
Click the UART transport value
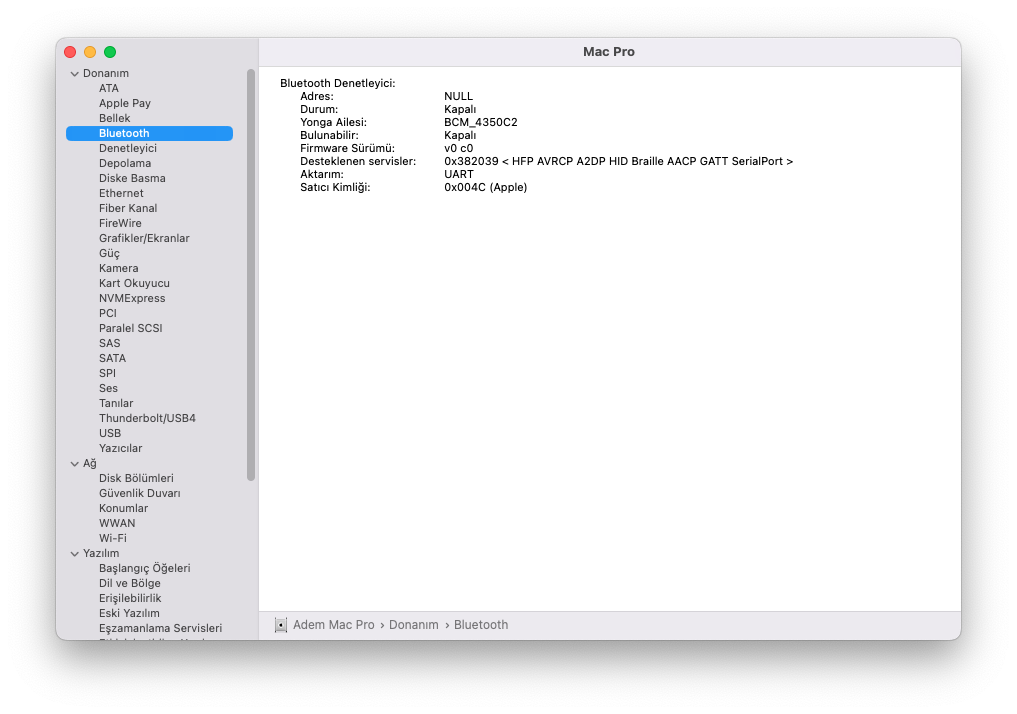point(459,174)
